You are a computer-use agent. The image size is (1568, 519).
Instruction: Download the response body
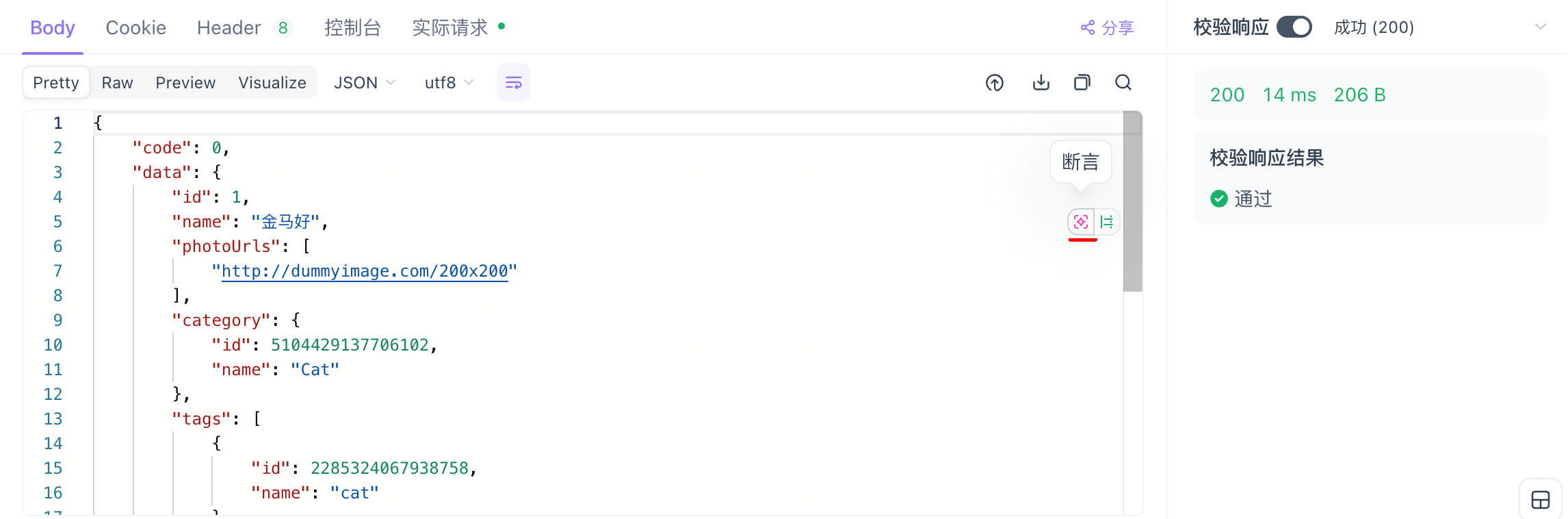point(1041,83)
